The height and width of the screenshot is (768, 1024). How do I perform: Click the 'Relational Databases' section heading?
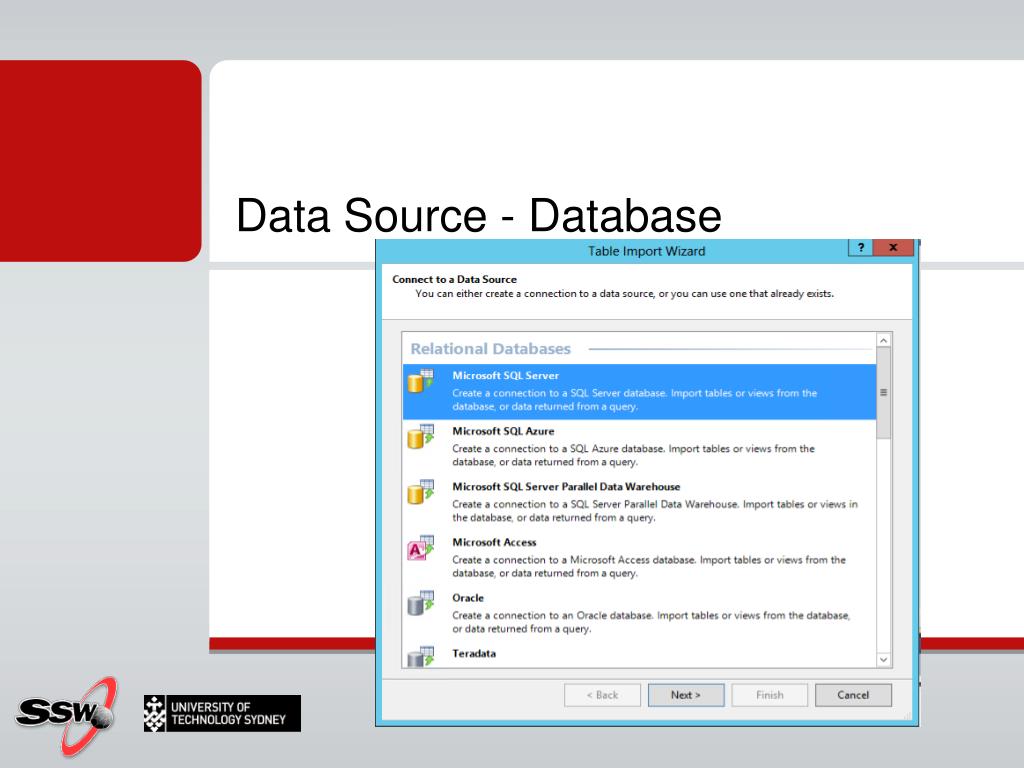(490, 349)
